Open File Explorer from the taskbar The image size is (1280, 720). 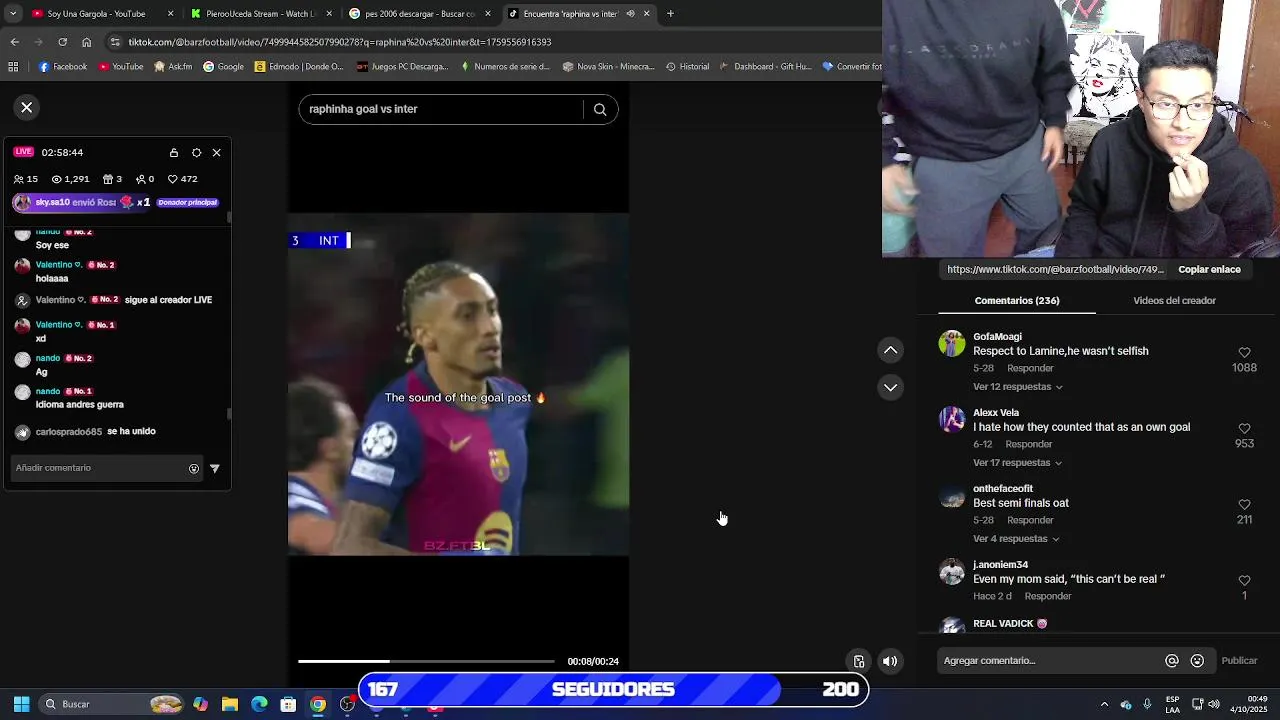(x=230, y=704)
